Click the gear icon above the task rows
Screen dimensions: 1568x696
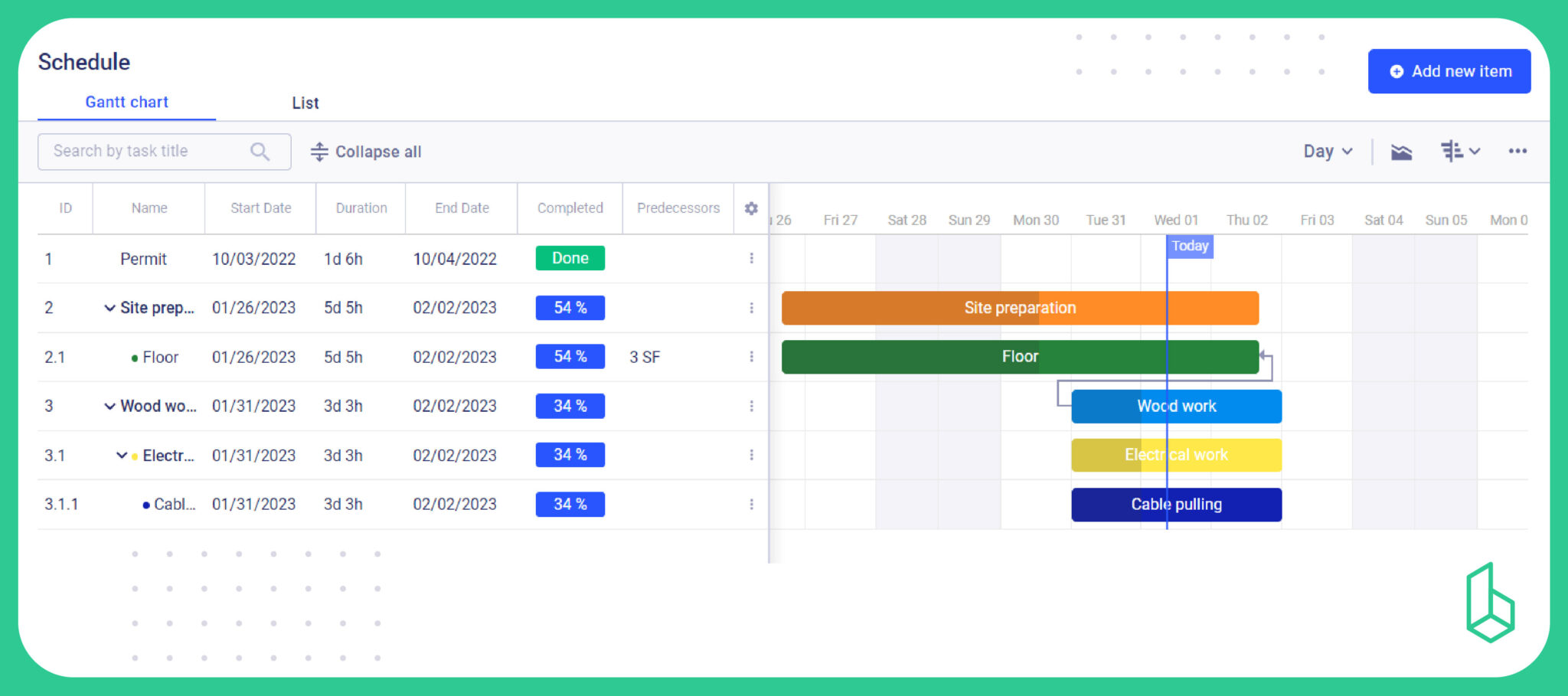tap(751, 207)
